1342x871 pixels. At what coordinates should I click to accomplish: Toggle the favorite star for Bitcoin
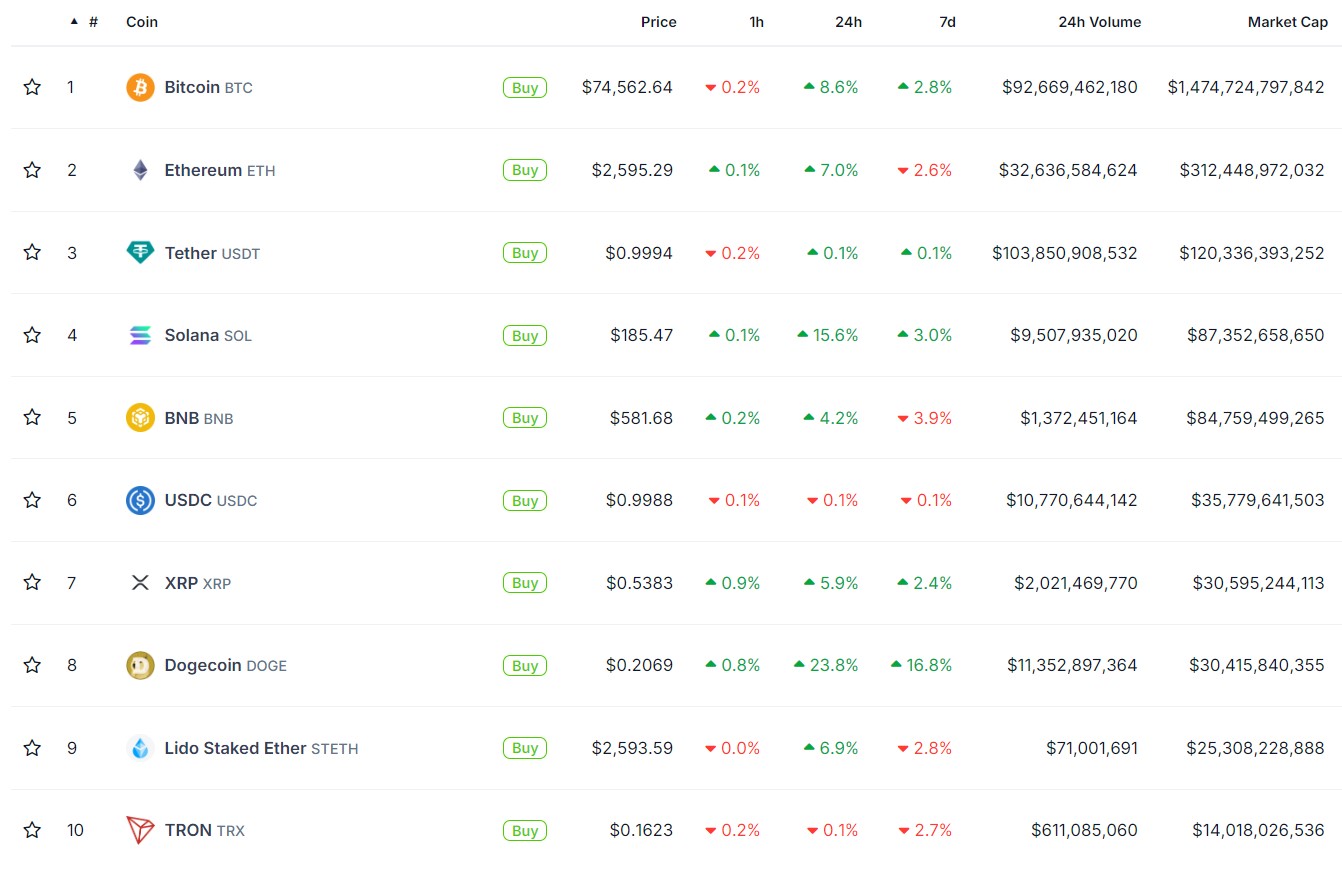point(32,87)
